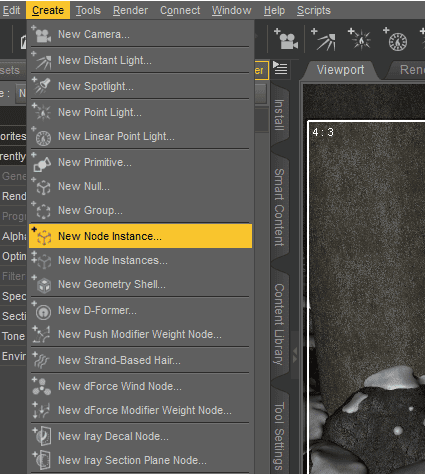425x474 pixels.
Task: Choose New Point Light... entry
Action: coord(140,112)
